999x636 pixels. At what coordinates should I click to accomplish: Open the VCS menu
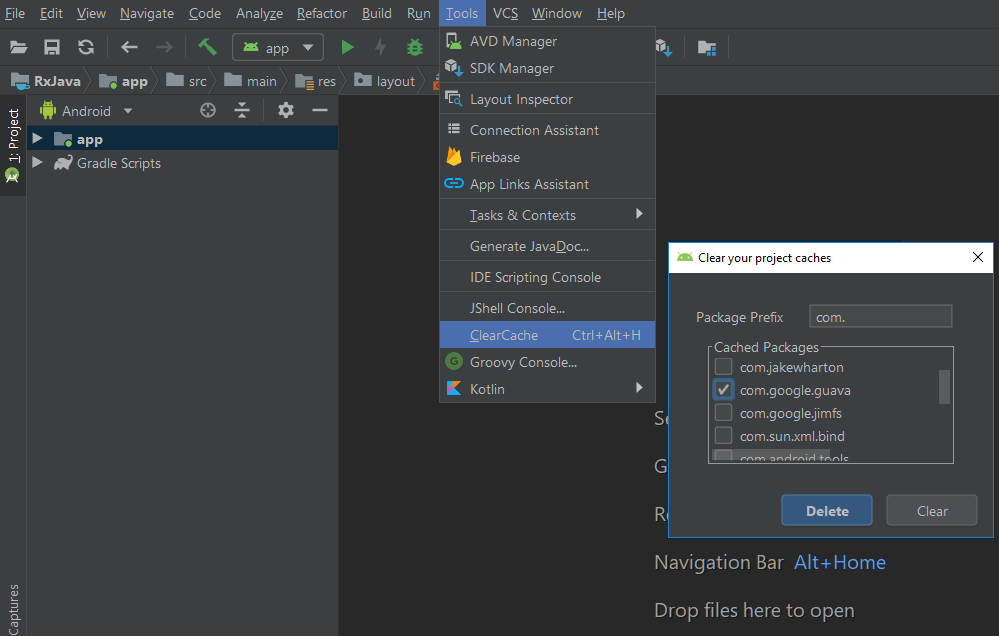pos(505,13)
